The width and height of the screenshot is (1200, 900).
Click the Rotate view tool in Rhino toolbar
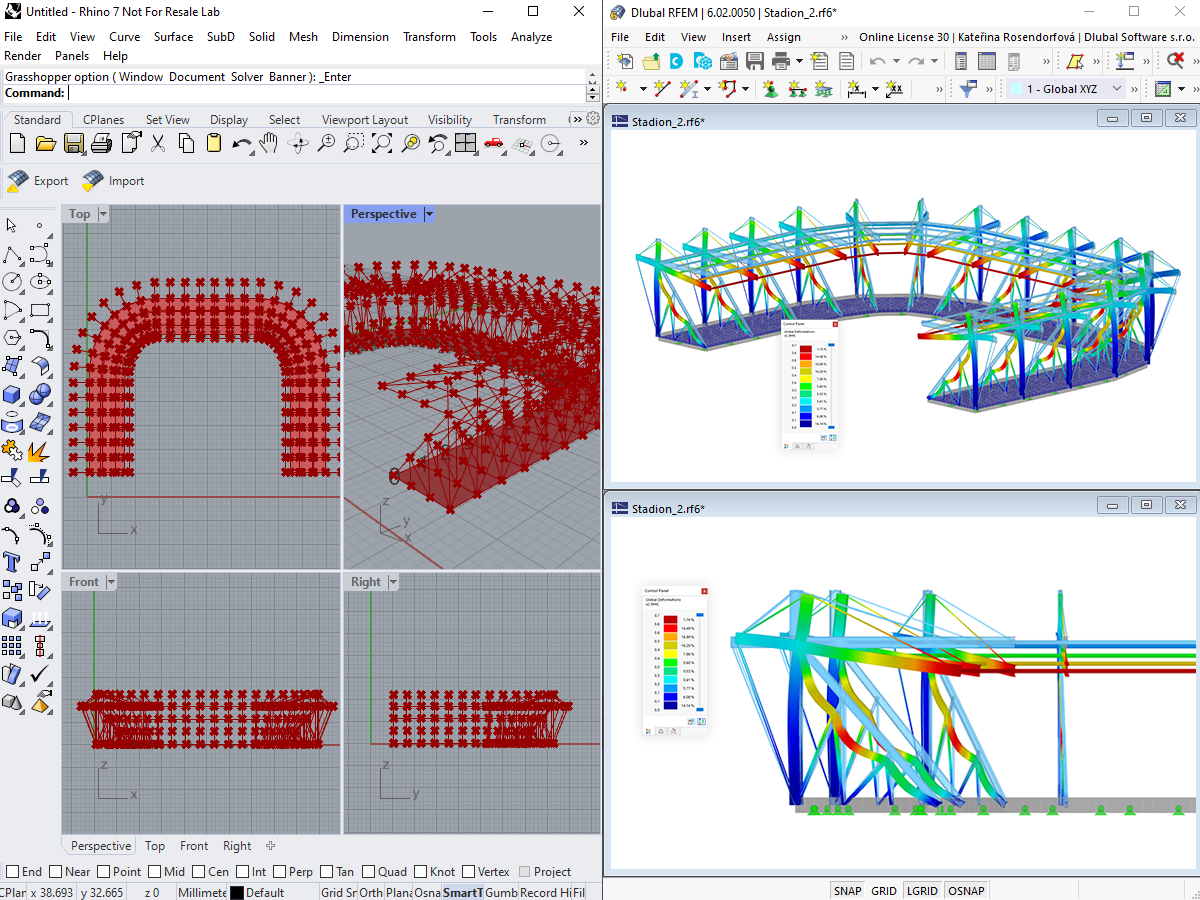click(x=297, y=143)
